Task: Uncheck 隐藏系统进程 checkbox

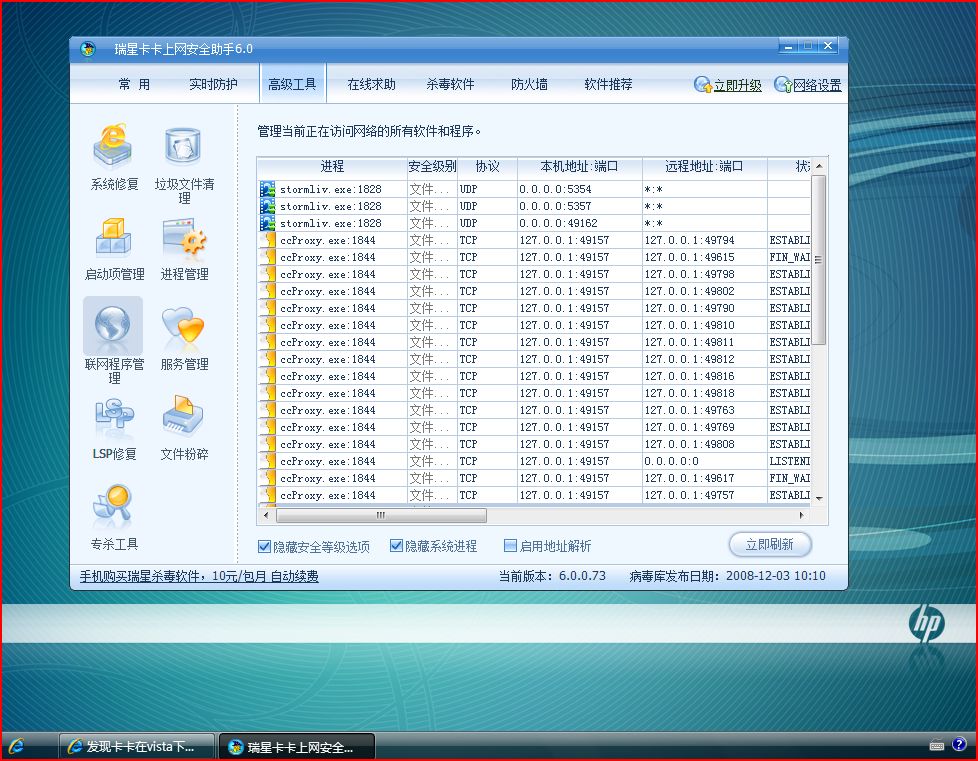Action: point(396,546)
